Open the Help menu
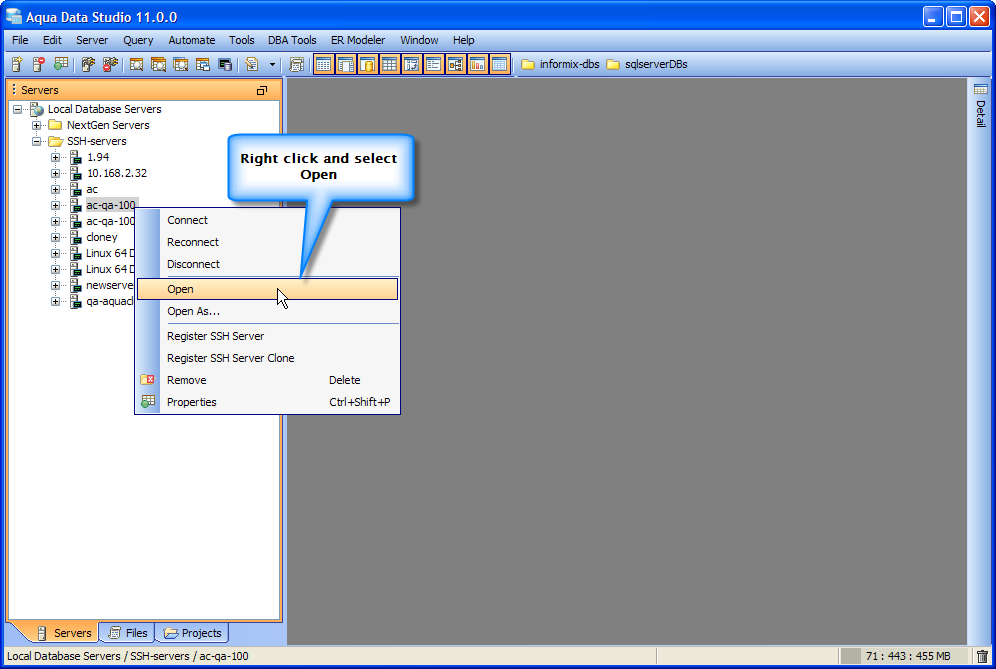Viewport: 996px width, 669px height. coord(464,40)
